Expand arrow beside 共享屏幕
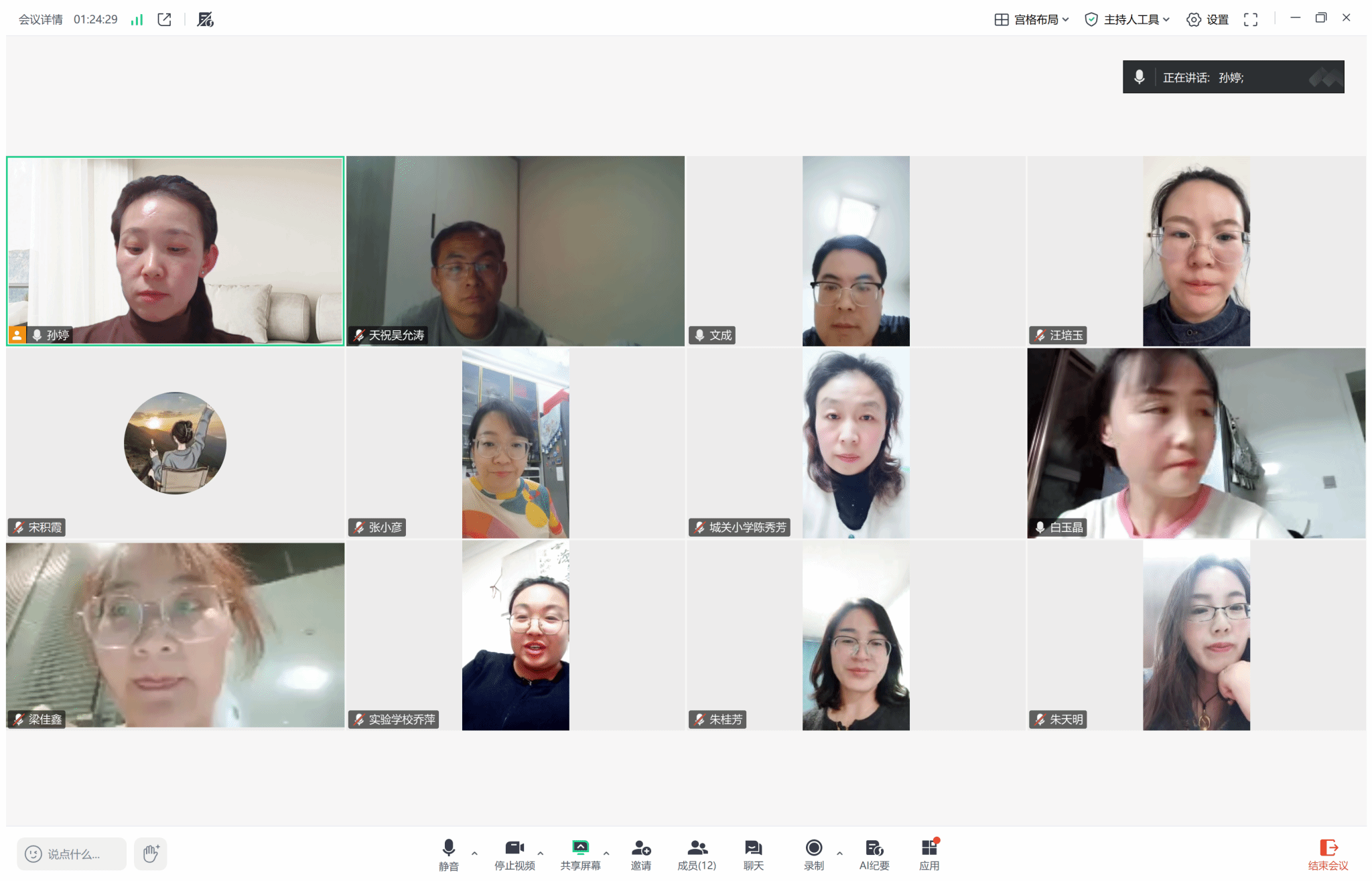1372x881 pixels. pyautogui.click(x=606, y=853)
